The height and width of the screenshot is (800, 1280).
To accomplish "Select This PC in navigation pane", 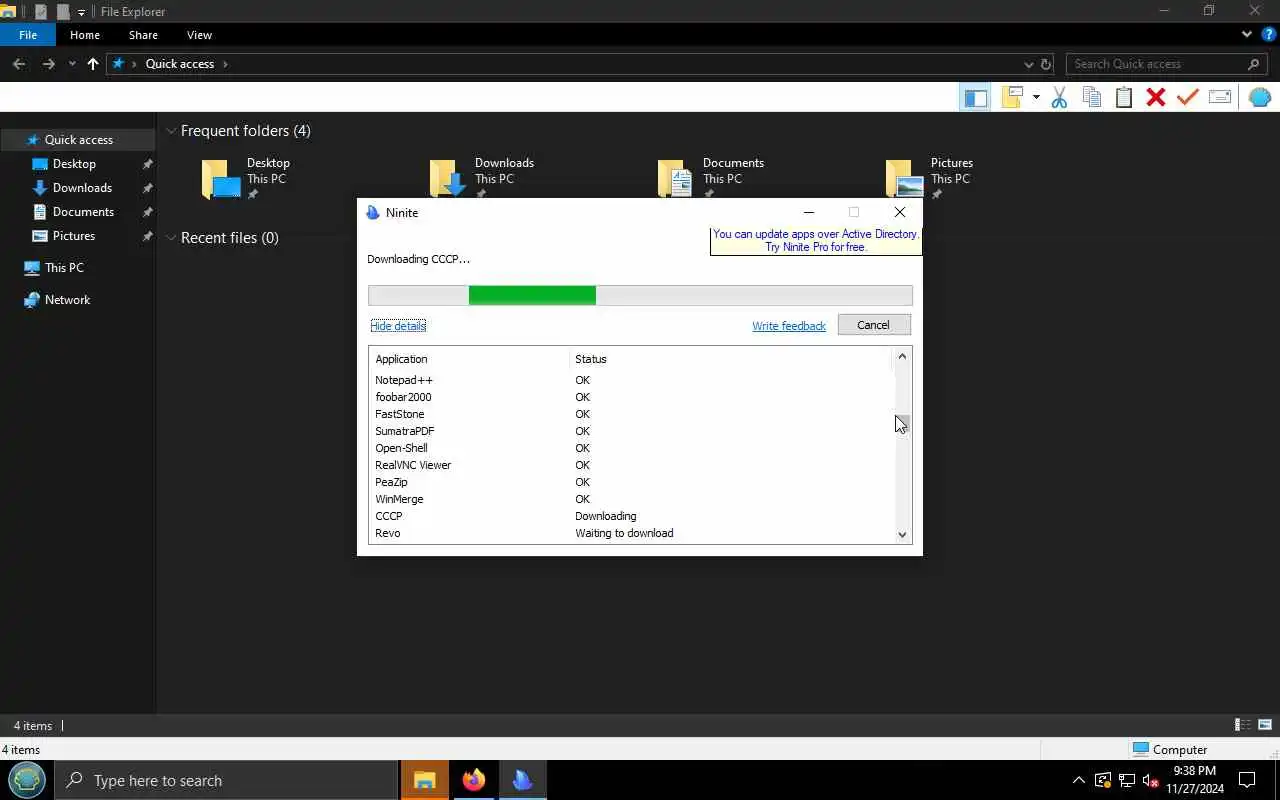I will [64, 268].
